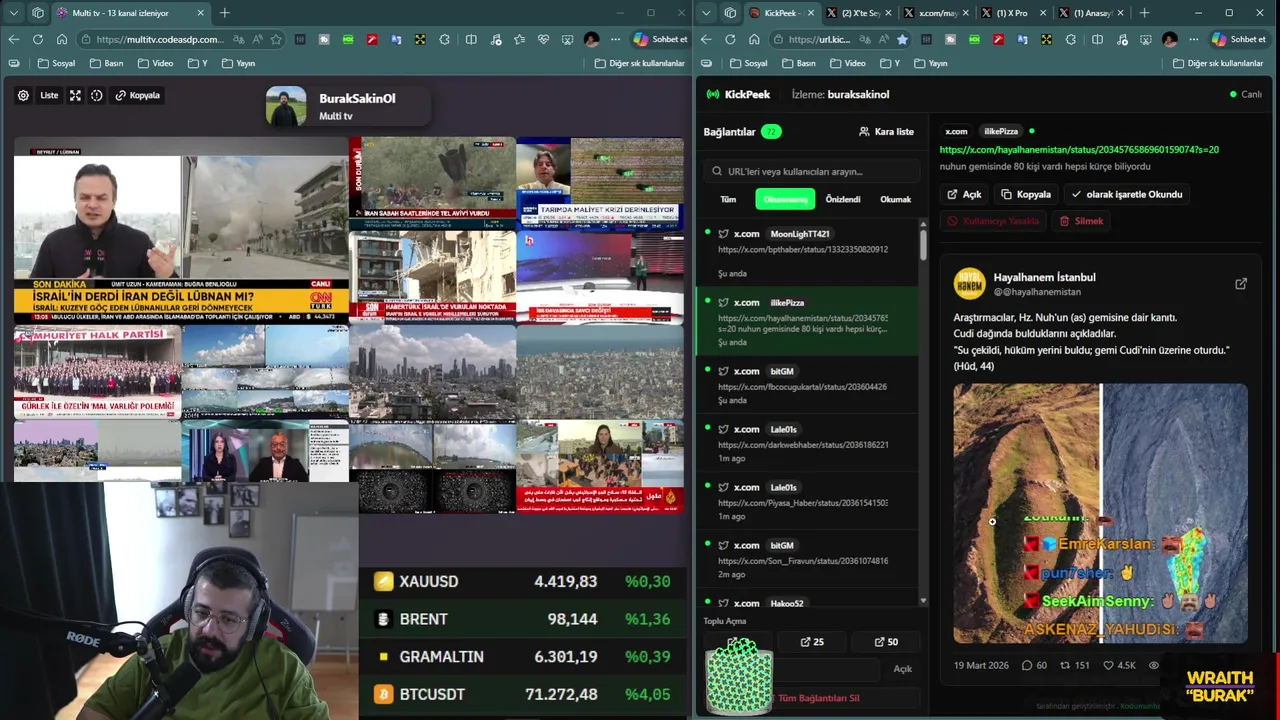Select link from MoonLighTT421 in list
Image resolution: width=1280 pixels, height=720 pixels.
click(x=807, y=254)
